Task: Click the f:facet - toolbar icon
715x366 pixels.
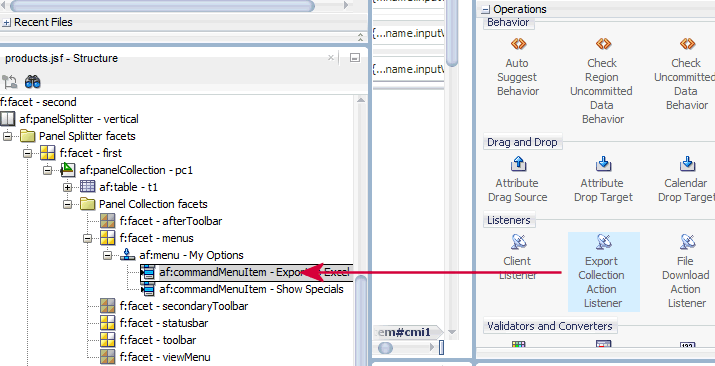Action: 108,340
